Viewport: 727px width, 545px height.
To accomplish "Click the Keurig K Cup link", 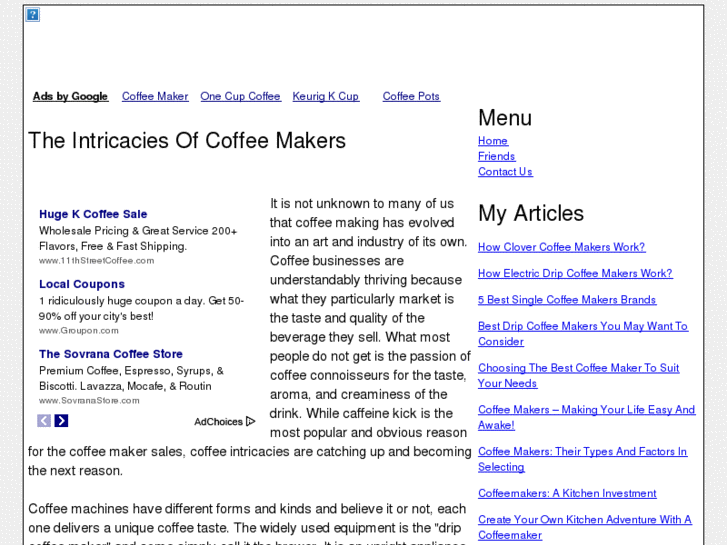I will 325,97.
